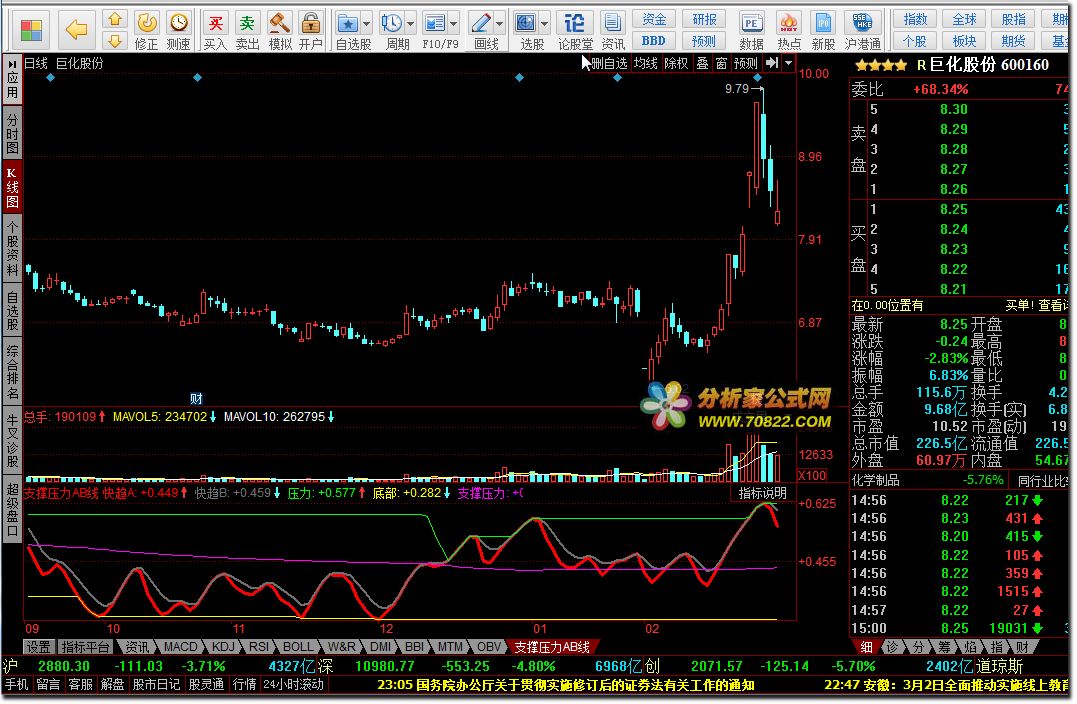
Task: Open the 论股堂 forum icon
Action: [574, 23]
